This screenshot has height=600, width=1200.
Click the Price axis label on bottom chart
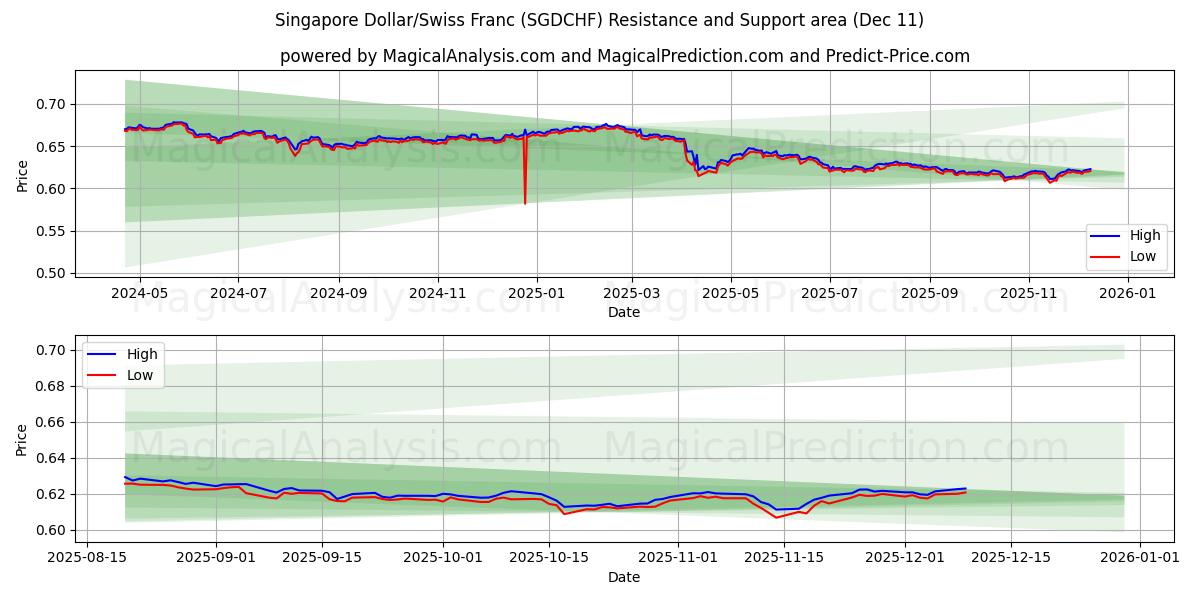[22, 440]
